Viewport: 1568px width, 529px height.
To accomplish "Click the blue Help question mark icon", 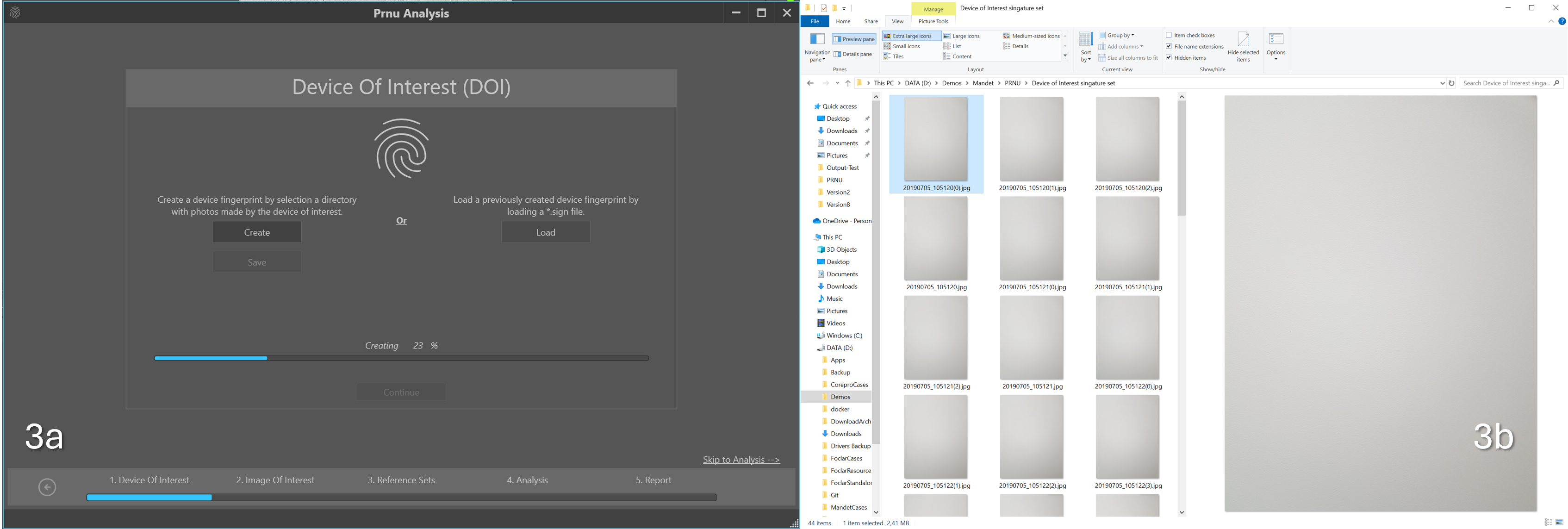I will (x=1562, y=21).
